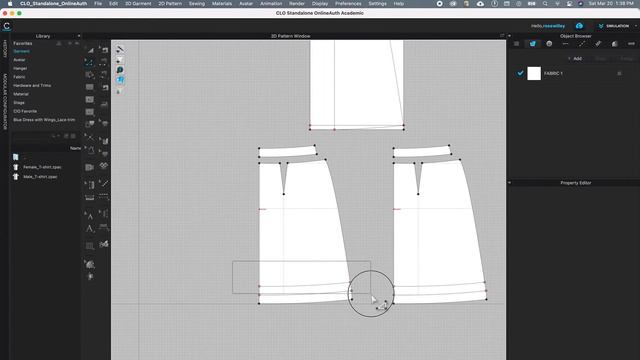This screenshot has width=640, height=360.
Task: Toggle the FABRIC 1 checkmark
Action: click(x=520, y=73)
